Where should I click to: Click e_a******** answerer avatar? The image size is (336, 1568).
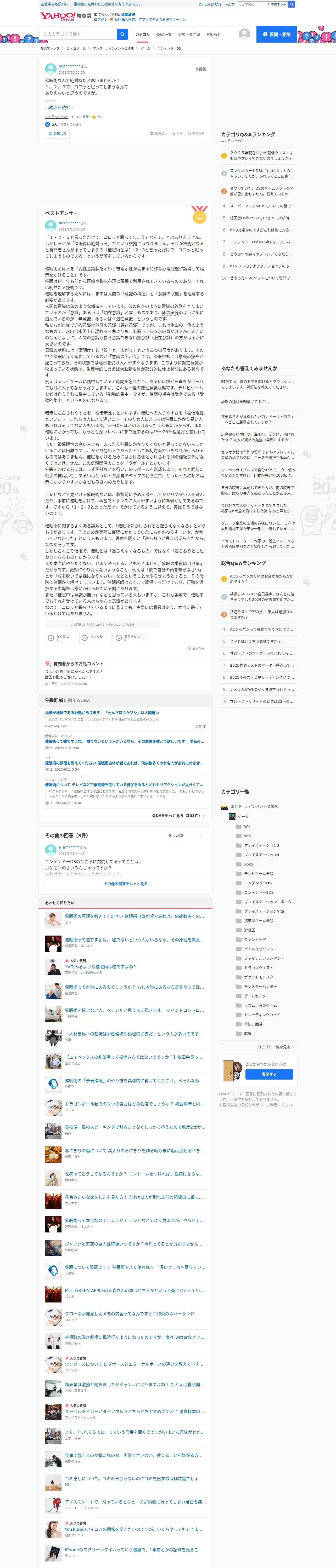pos(51,850)
